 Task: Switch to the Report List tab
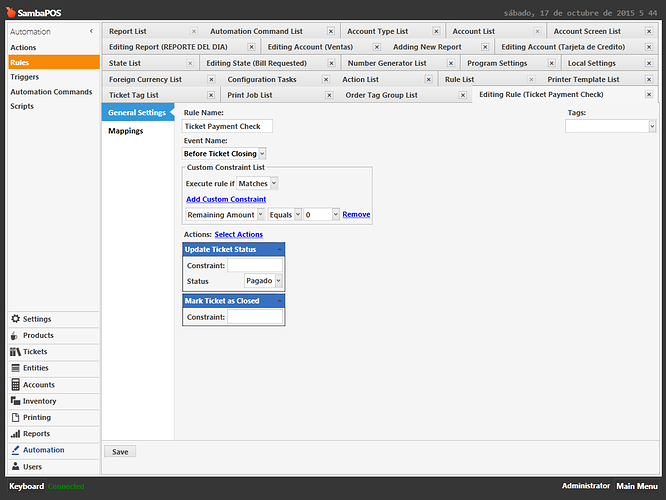click(x=127, y=31)
